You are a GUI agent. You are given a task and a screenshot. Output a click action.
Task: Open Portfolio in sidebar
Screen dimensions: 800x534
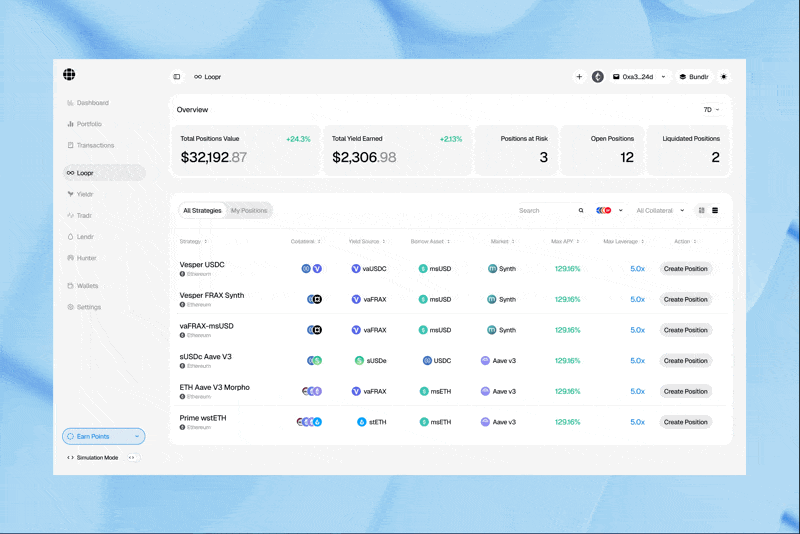pos(84,124)
